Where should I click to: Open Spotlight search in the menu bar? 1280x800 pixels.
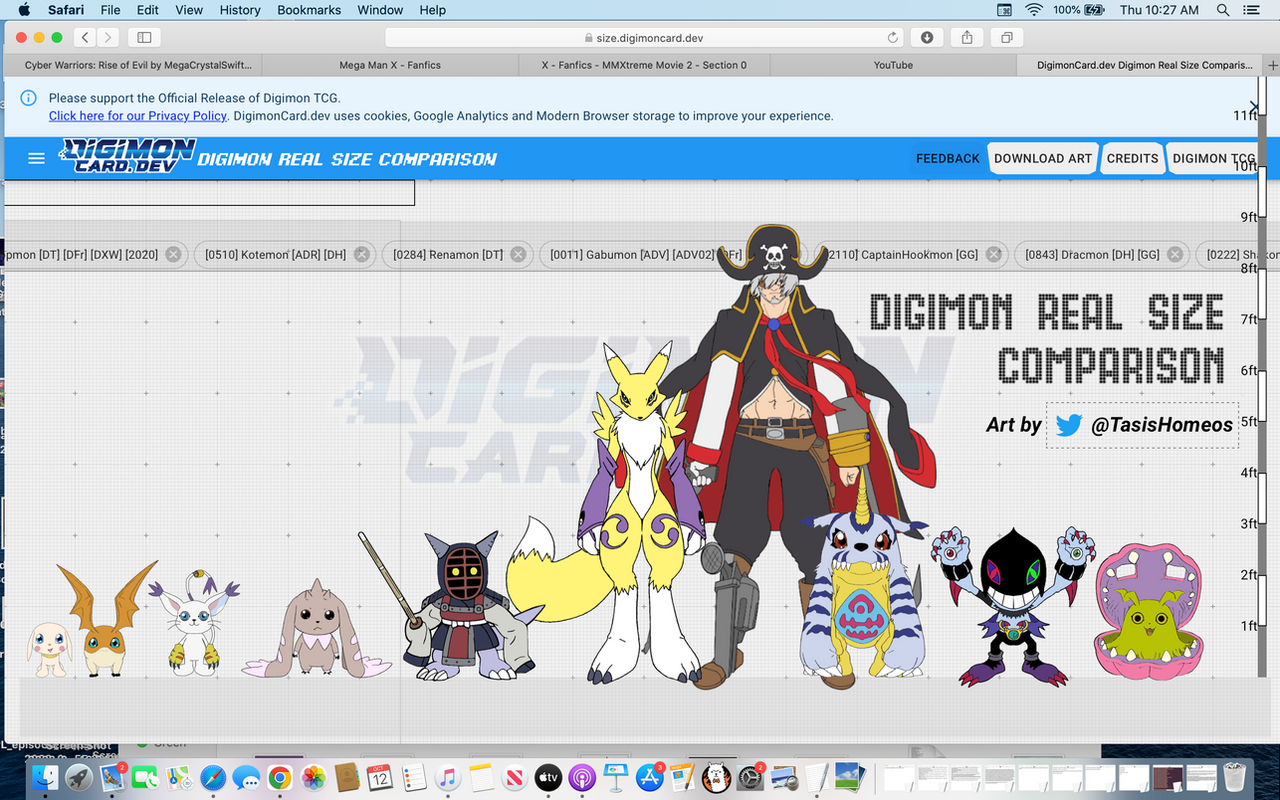coord(1222,10)
